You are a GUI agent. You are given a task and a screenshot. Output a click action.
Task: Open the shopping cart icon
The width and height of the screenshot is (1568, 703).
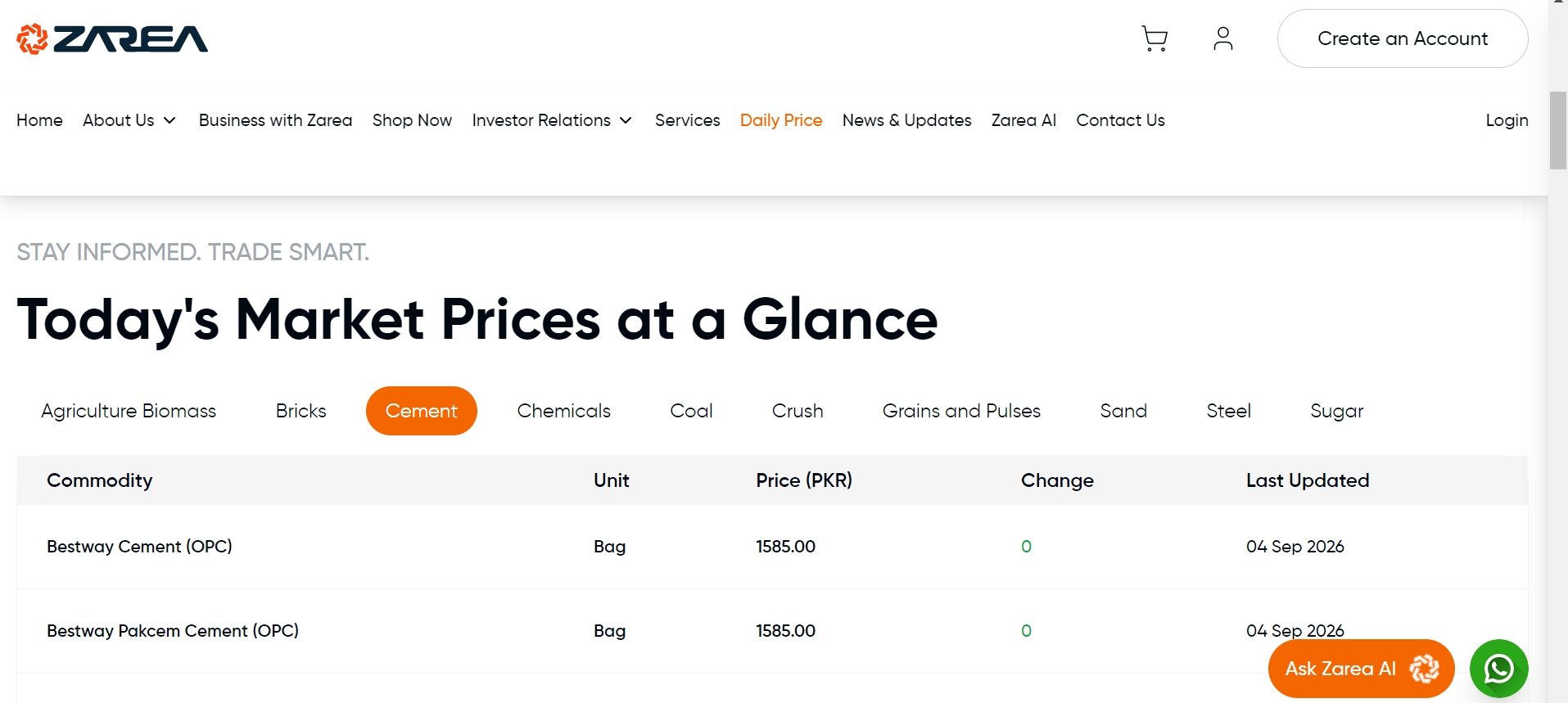click(x=1155, y=38)
